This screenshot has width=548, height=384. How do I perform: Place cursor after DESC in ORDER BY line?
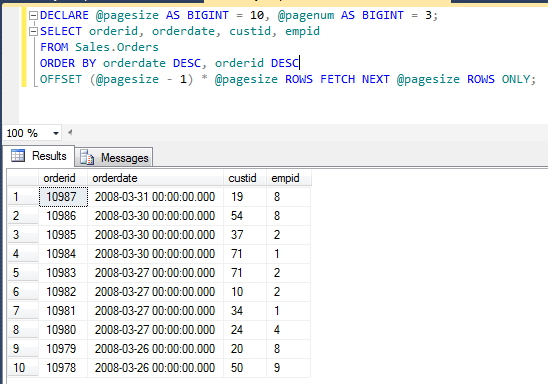pos(300,63)
